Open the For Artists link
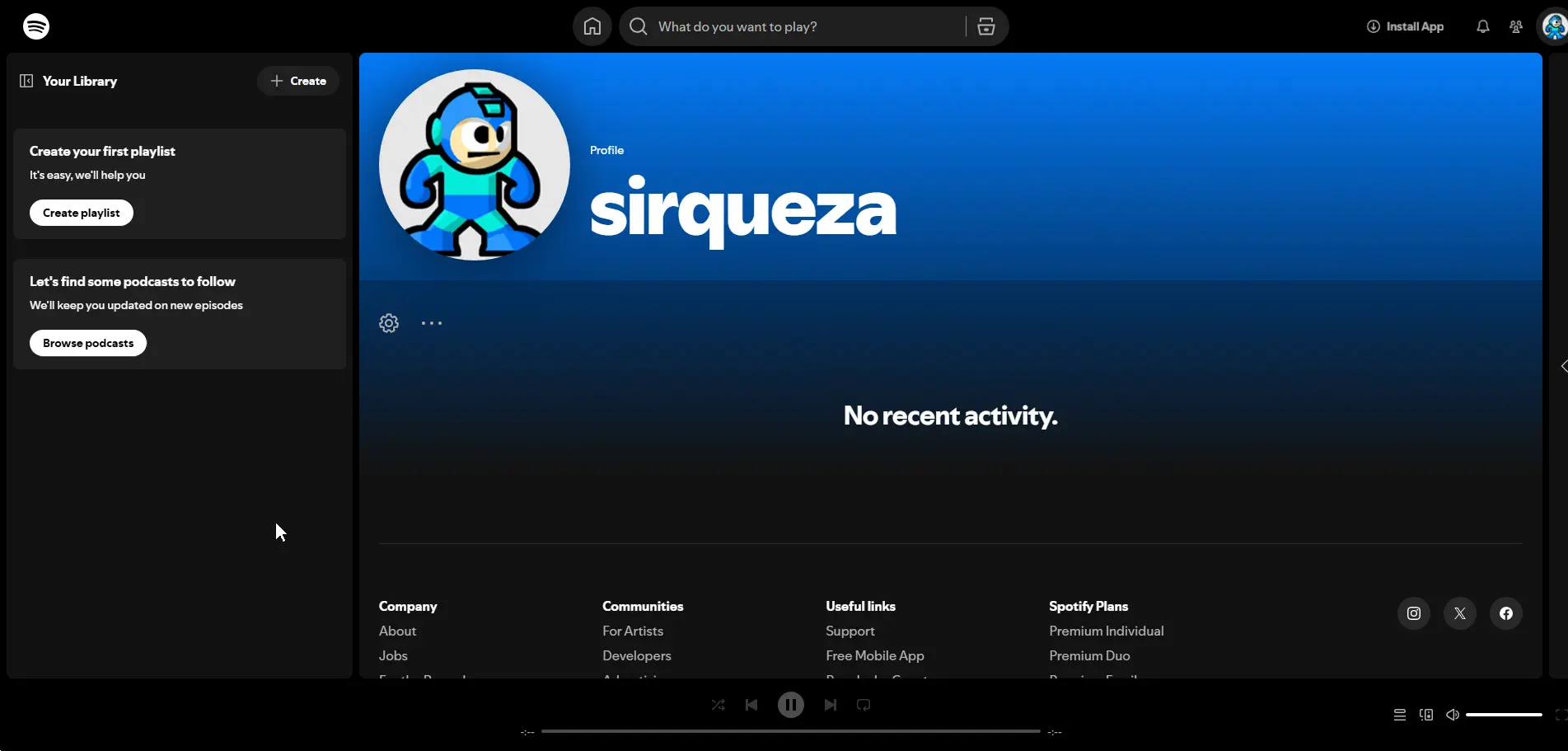 [633, 631]
